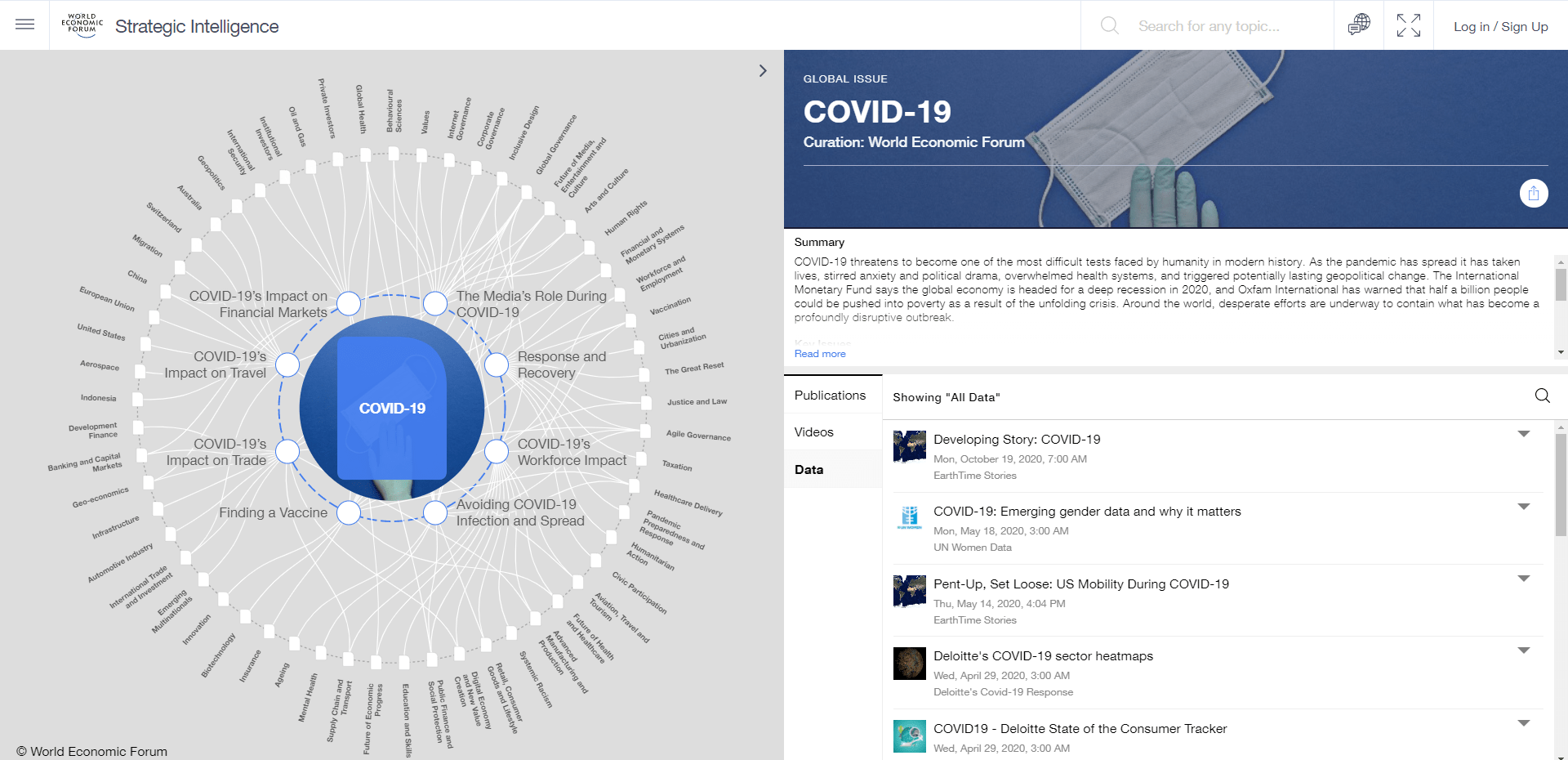The image size is (1568, 760).
Task: Click the Development Finance topic label
Action: coord(93,431)
